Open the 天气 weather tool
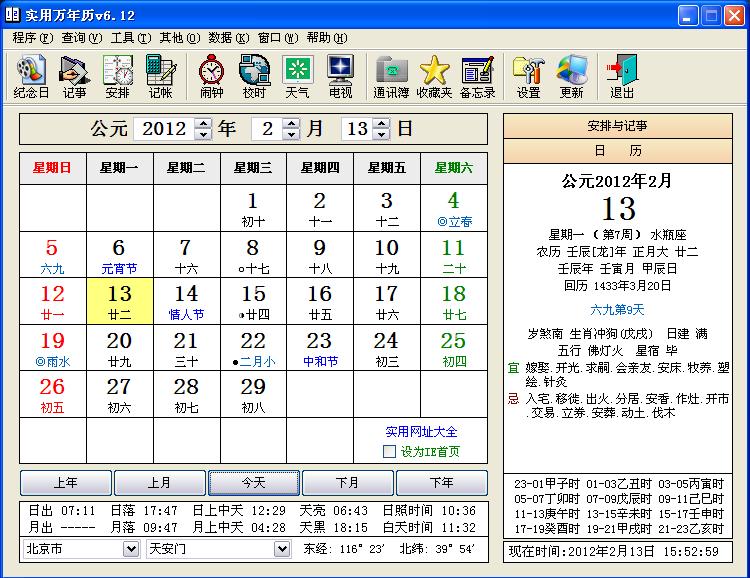Image resolution: width=750 pixels, height=578 pixels. [x=297, y=77]
